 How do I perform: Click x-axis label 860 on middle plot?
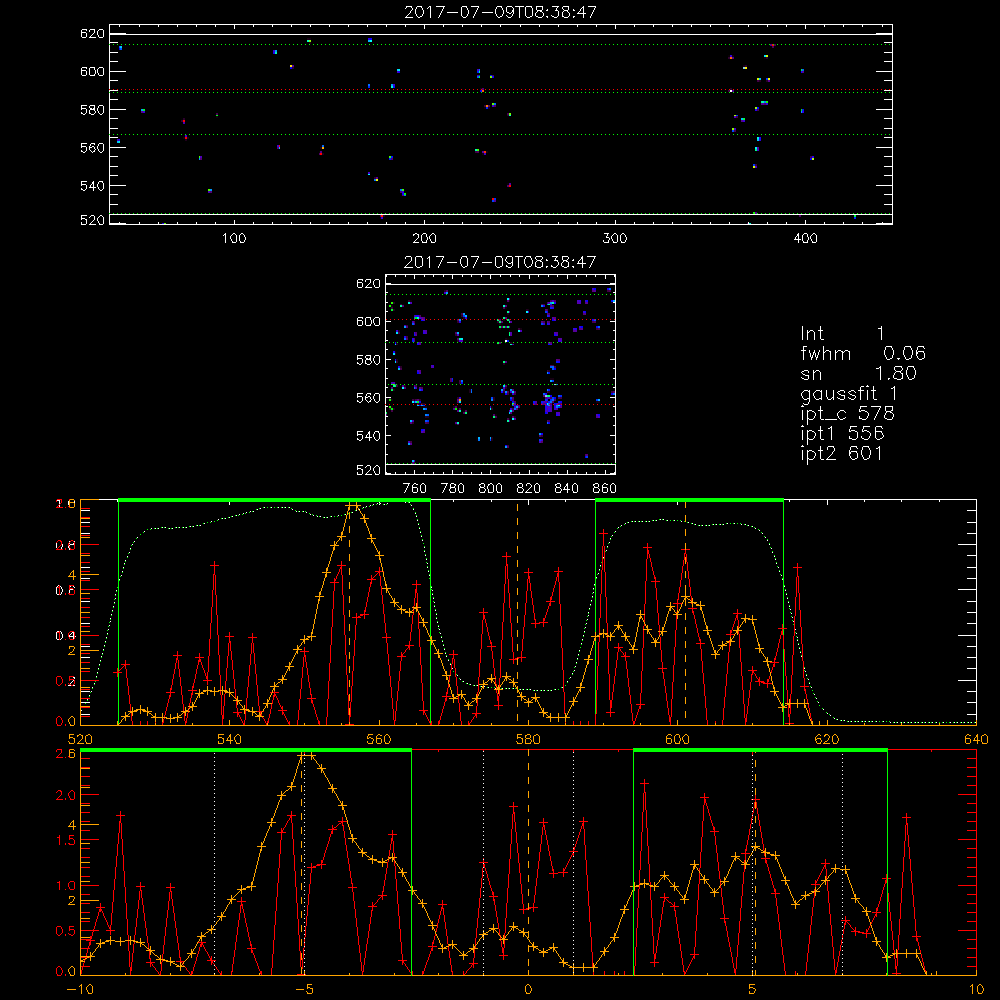(605, 489)
